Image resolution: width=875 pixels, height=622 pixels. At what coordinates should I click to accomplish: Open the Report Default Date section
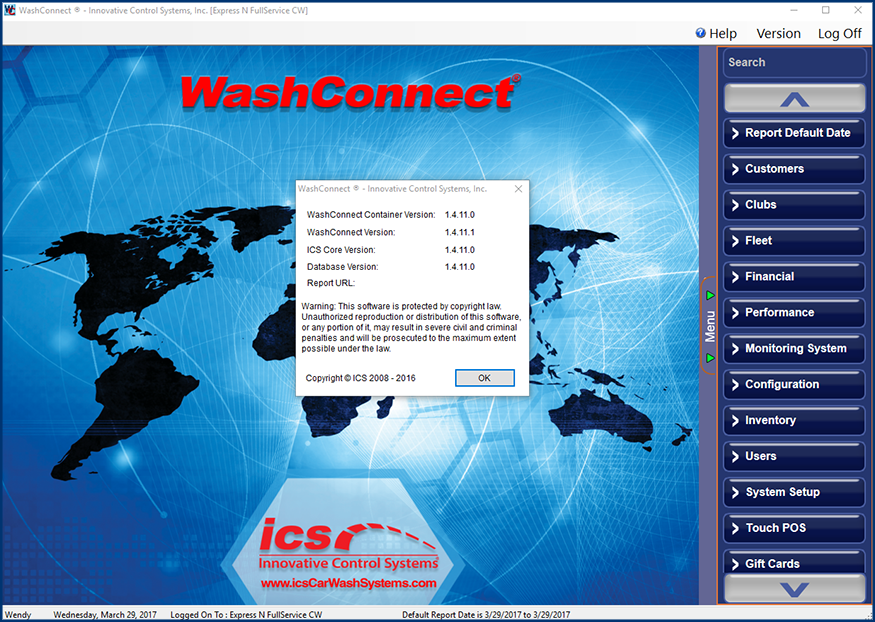pyautogui.click(x=794, y=133)
